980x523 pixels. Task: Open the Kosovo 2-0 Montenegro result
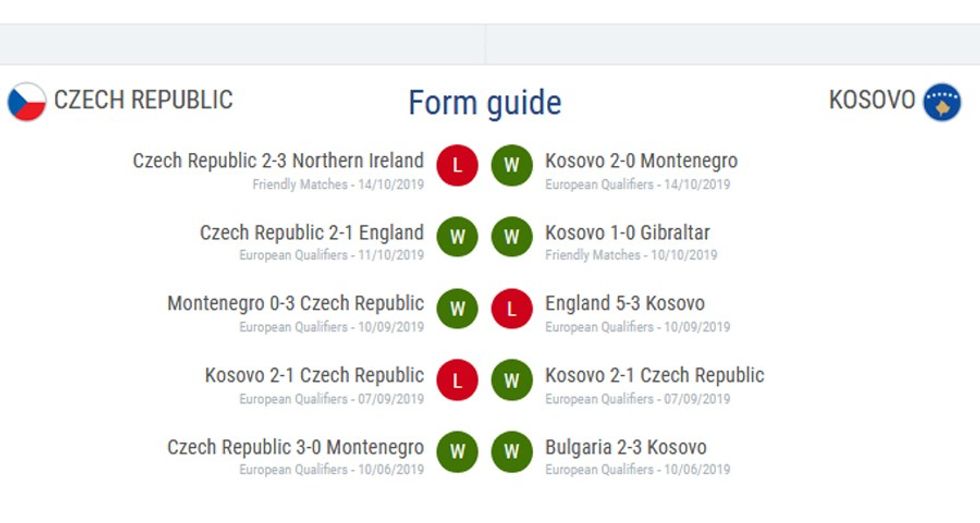pyautogui.click(x=641, y=161)
